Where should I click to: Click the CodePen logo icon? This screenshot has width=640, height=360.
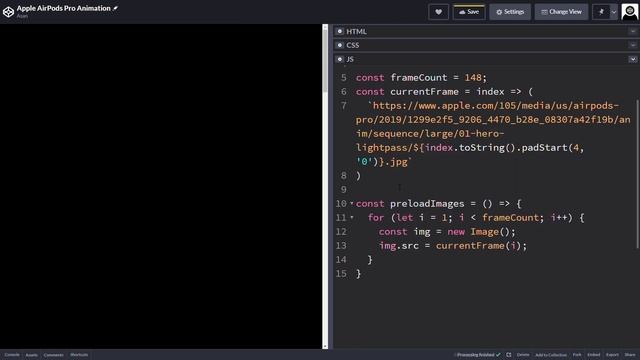point(8,11)
